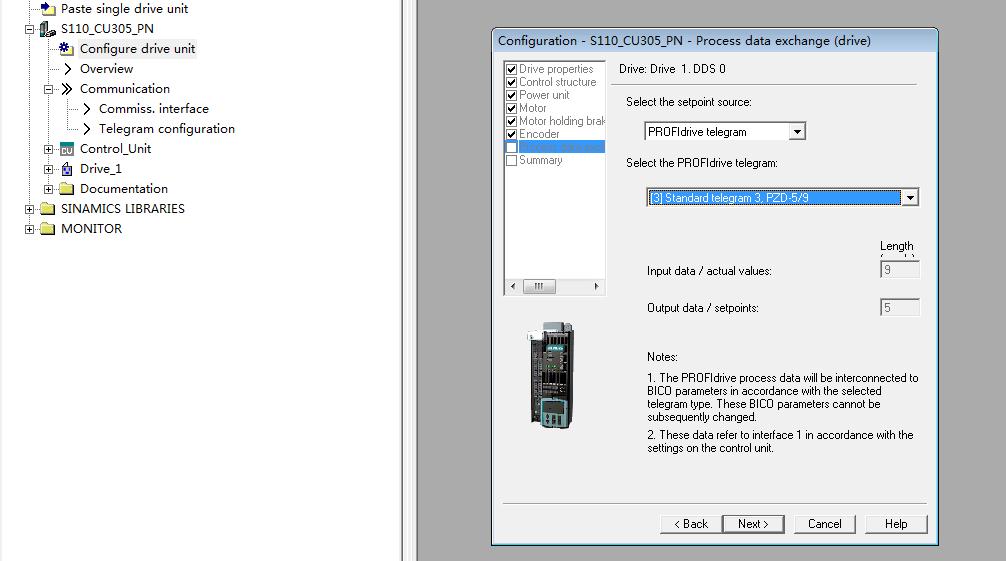Image resolution: width=1006 pixels, height=561 pixels.
Task: Click the drive unit picture in the wizard
Action: (551, 375)
